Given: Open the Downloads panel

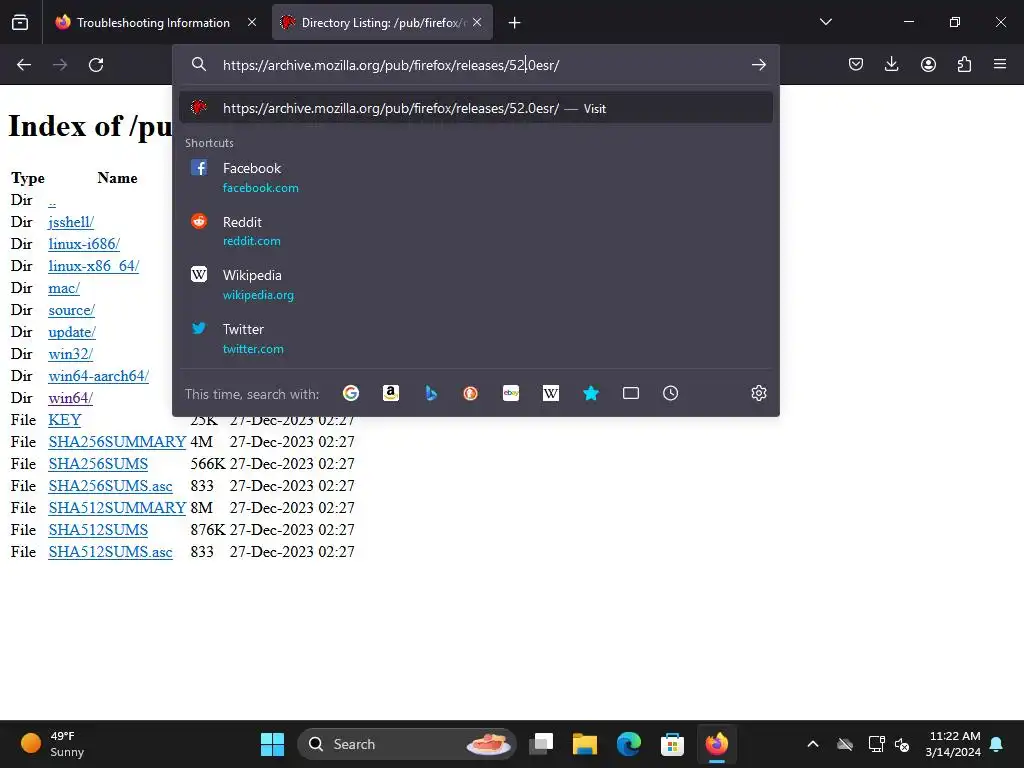Looking at the screenshot, I should [x=891, y=64].
